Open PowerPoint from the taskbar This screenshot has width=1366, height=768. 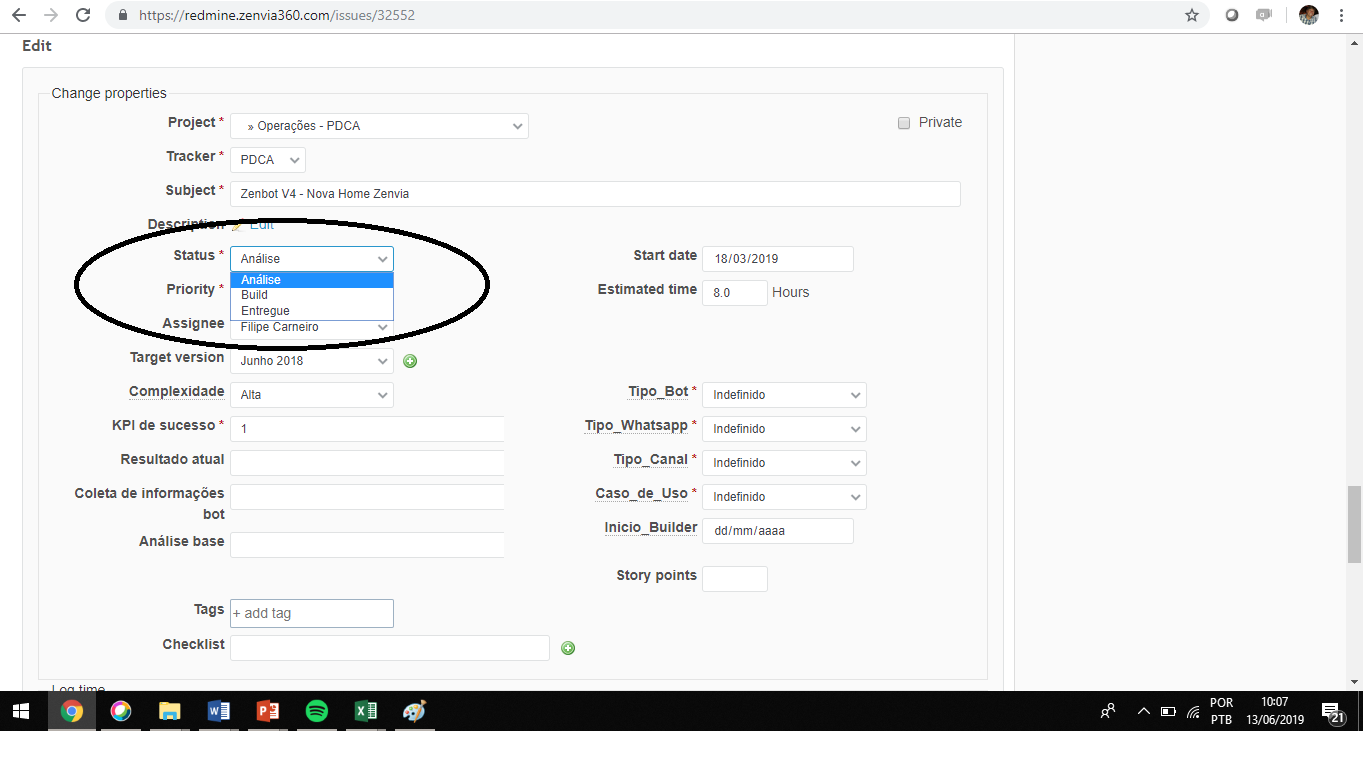tap(267, 711)
